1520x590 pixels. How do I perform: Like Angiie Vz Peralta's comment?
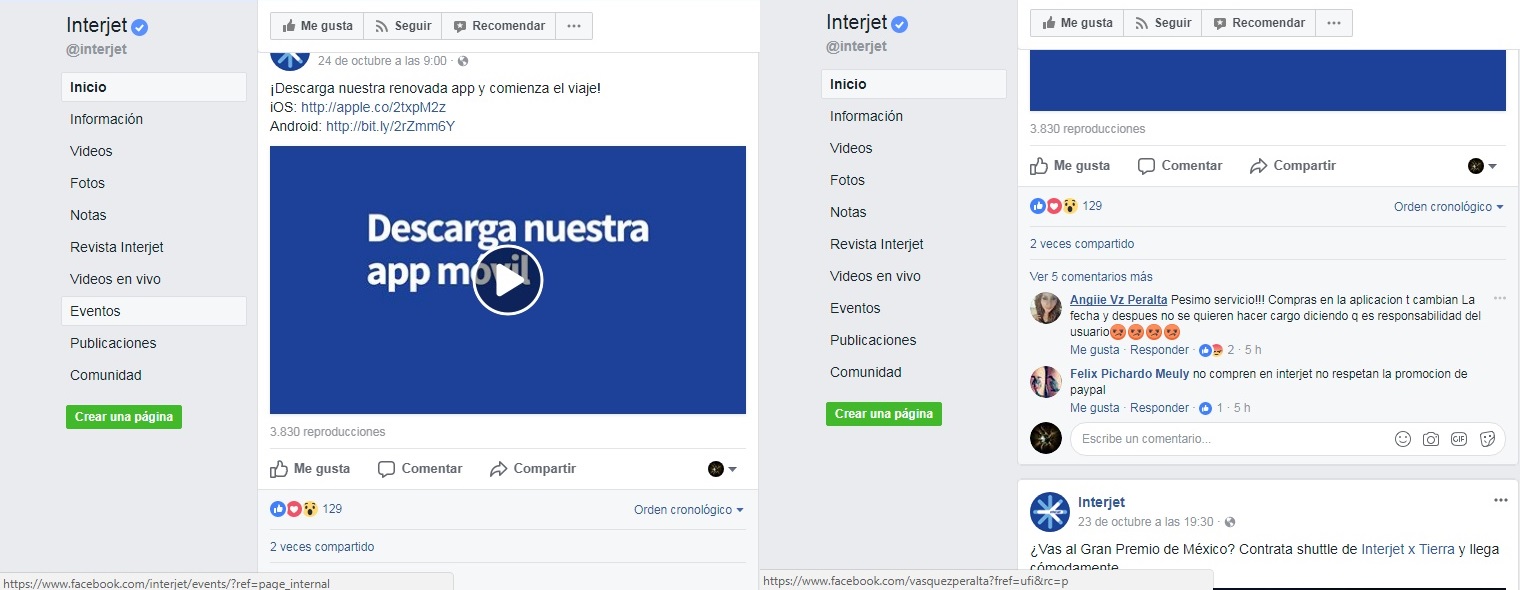click(1094, 350)
